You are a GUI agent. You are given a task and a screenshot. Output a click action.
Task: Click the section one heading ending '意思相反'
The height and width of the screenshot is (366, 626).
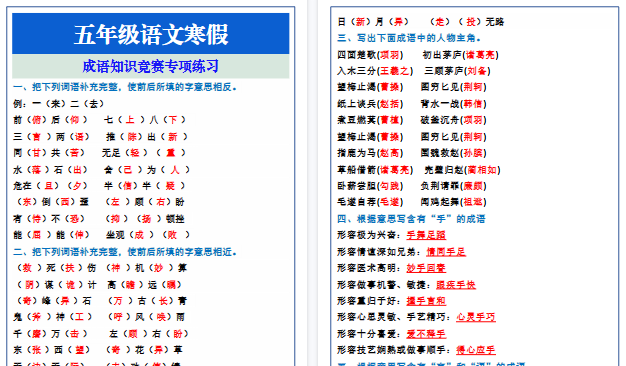click(x=125, y=87)
